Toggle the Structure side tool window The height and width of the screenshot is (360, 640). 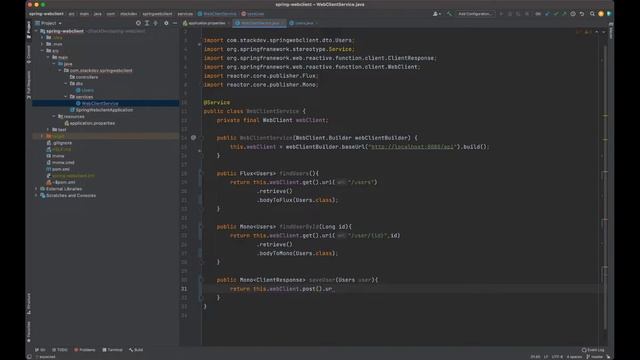[x=29, y=304]
